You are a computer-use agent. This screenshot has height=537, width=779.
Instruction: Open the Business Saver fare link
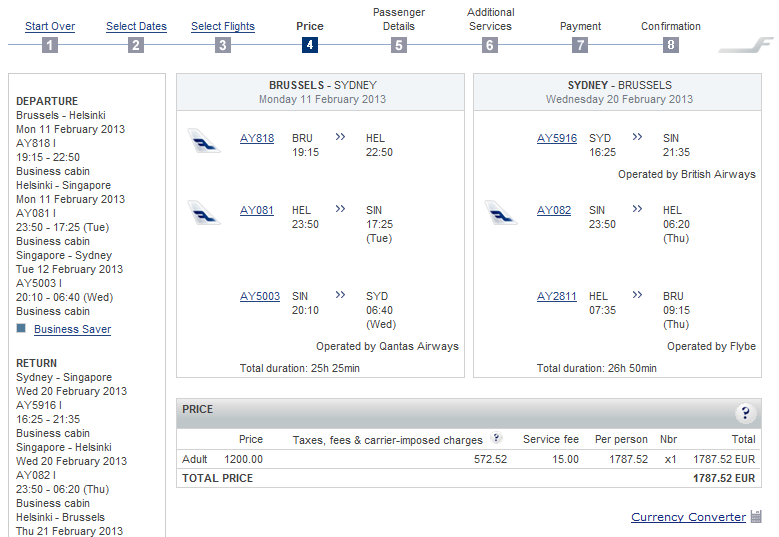tap(72, 329)
